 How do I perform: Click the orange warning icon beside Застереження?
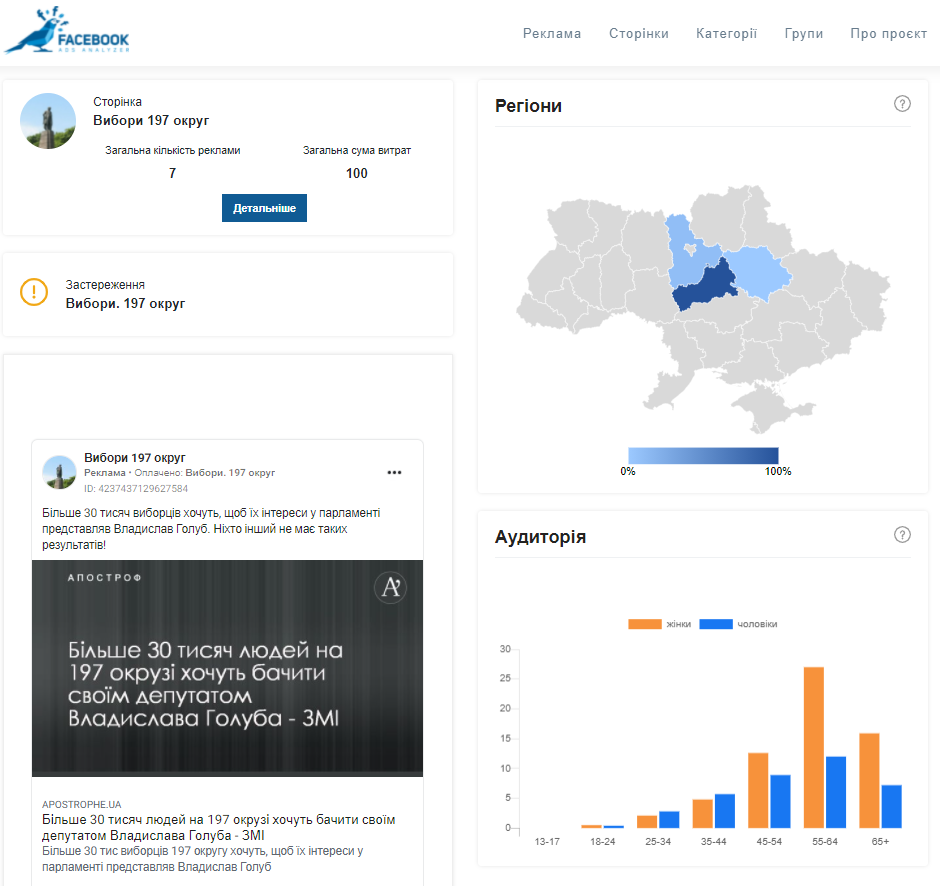pyautogui.click(x=34, y=292)
